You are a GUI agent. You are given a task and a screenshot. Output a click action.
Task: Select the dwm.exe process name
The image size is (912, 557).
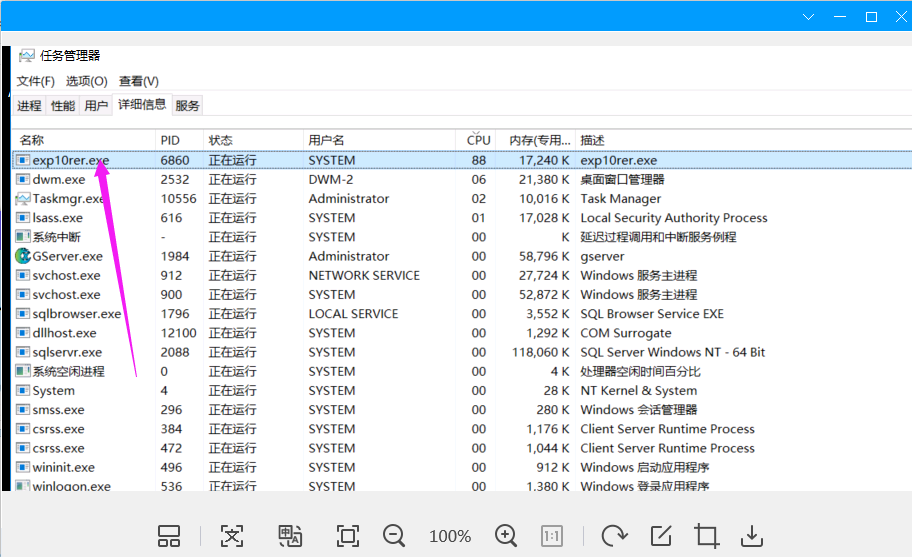(59, 179)
